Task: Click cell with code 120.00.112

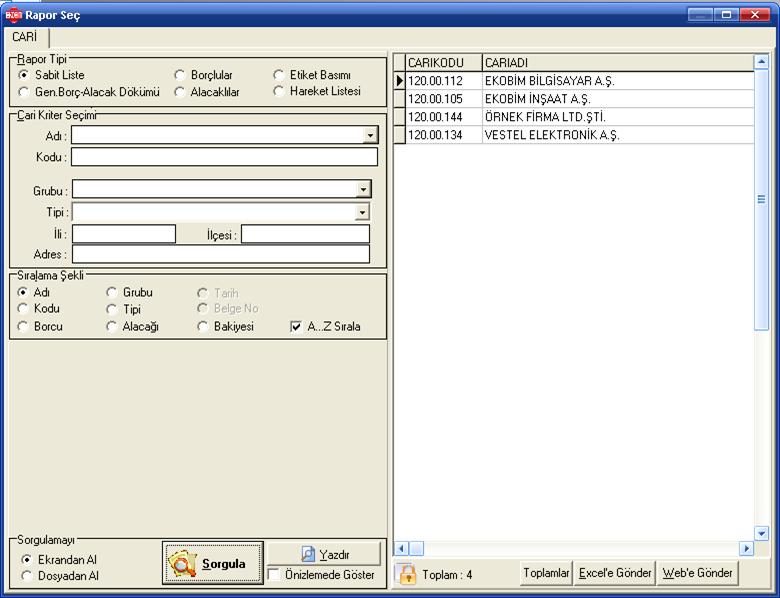Action: (444, 81)
